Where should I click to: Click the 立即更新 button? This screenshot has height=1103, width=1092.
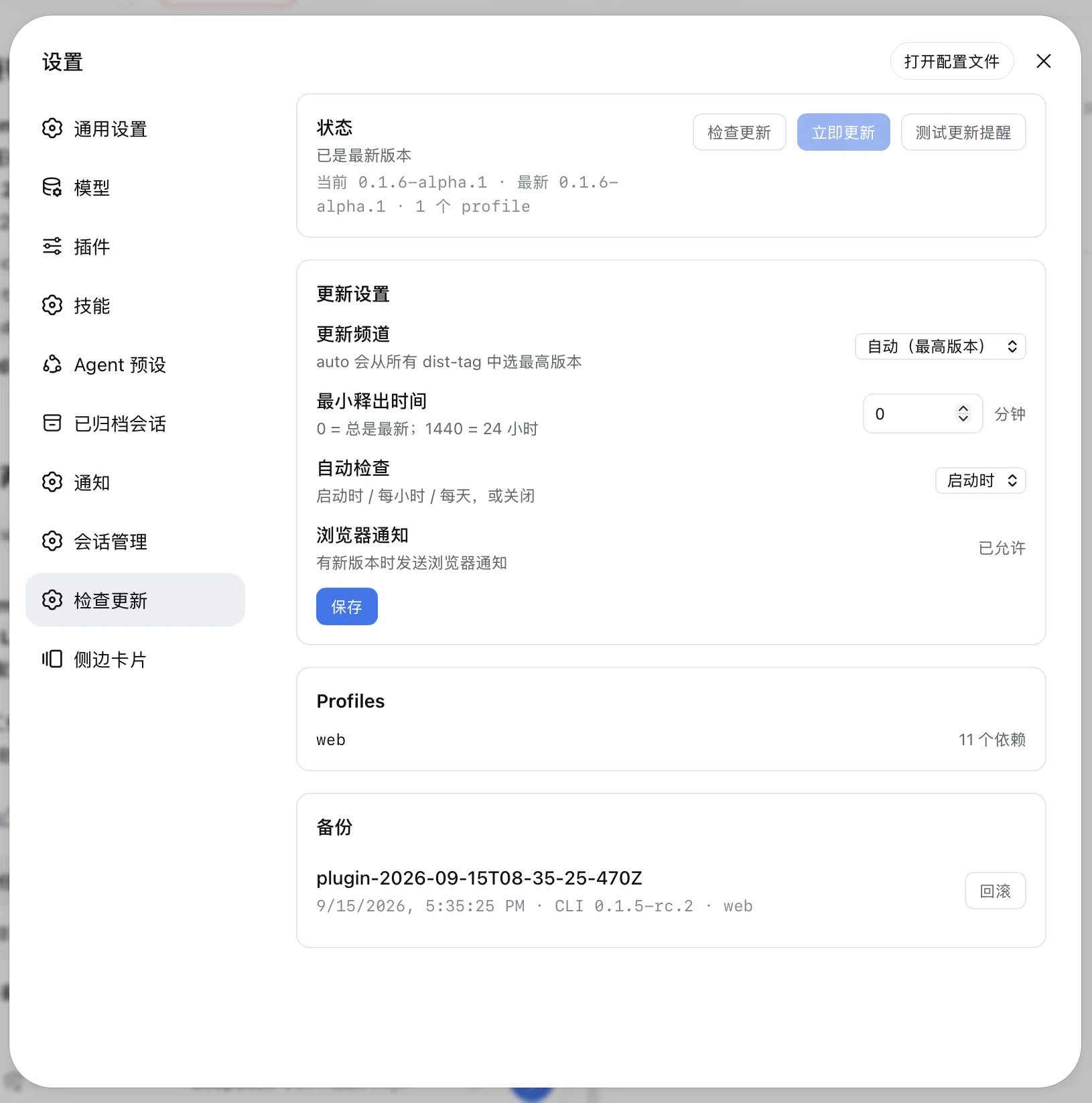(x=843, y=132)
